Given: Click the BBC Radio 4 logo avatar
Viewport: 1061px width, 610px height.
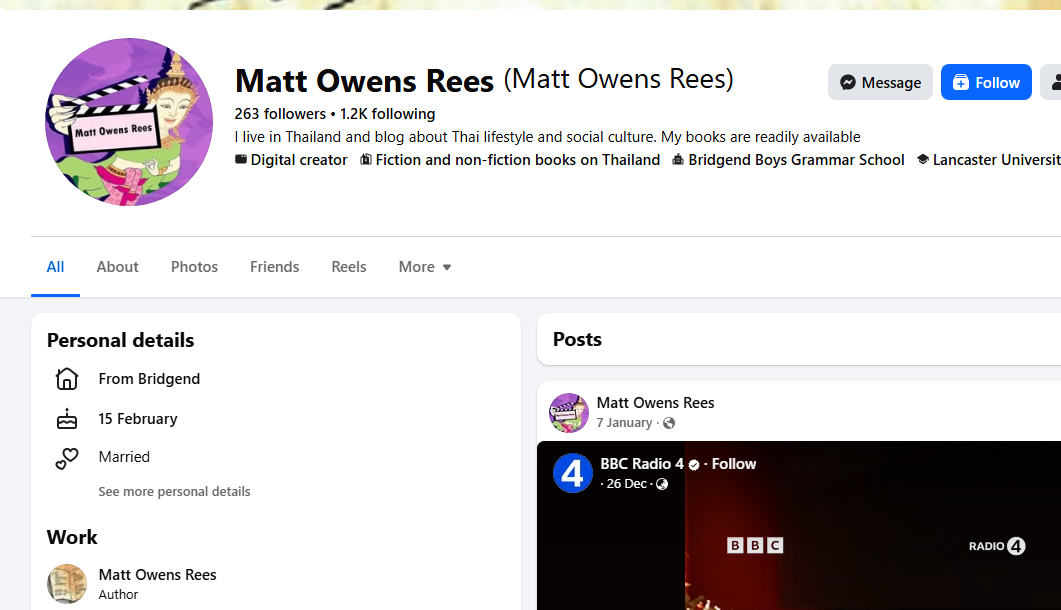Looking at the screenshot, I should click(573, 473).
